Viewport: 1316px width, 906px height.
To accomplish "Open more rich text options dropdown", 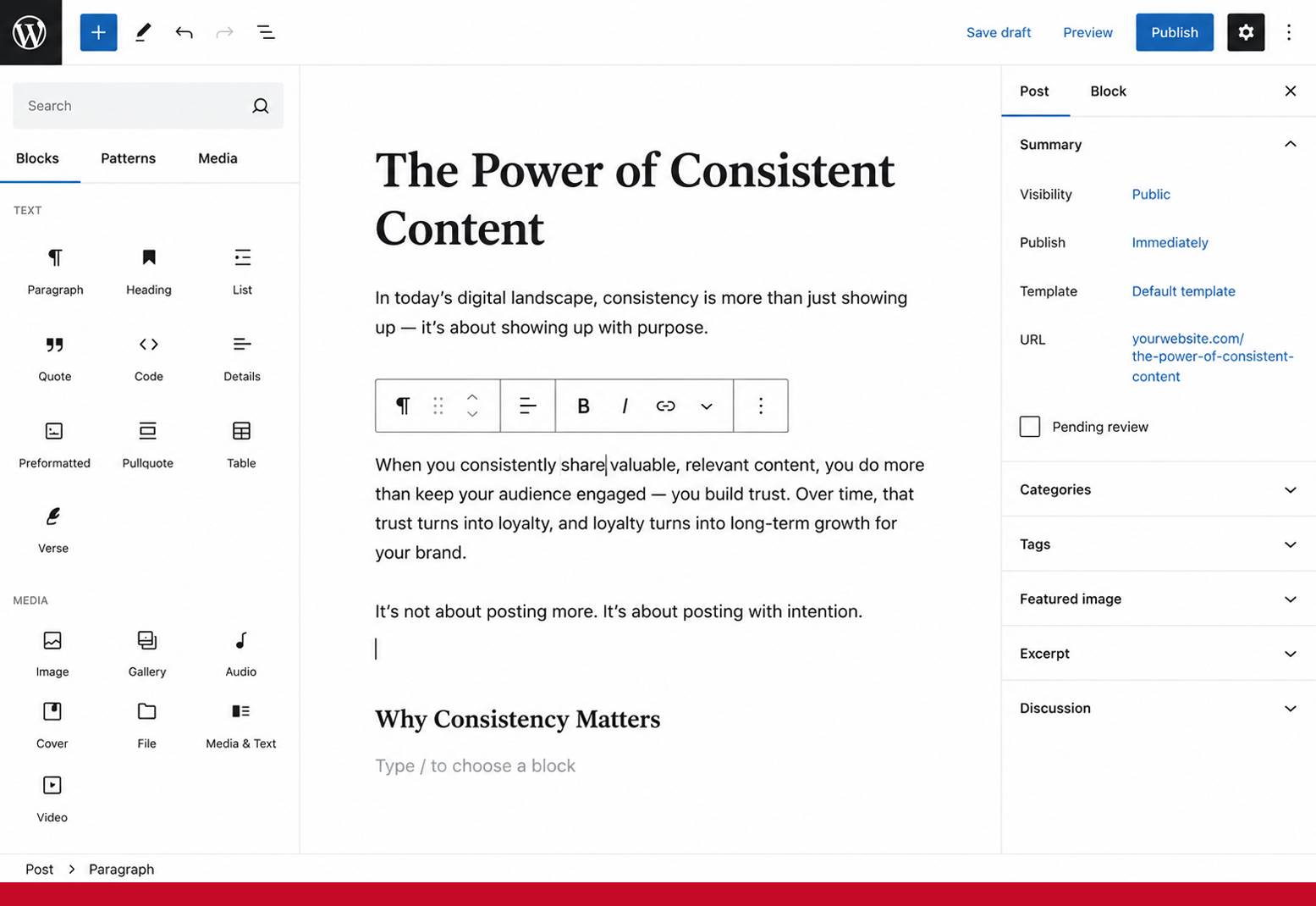I will pos(706,406).
